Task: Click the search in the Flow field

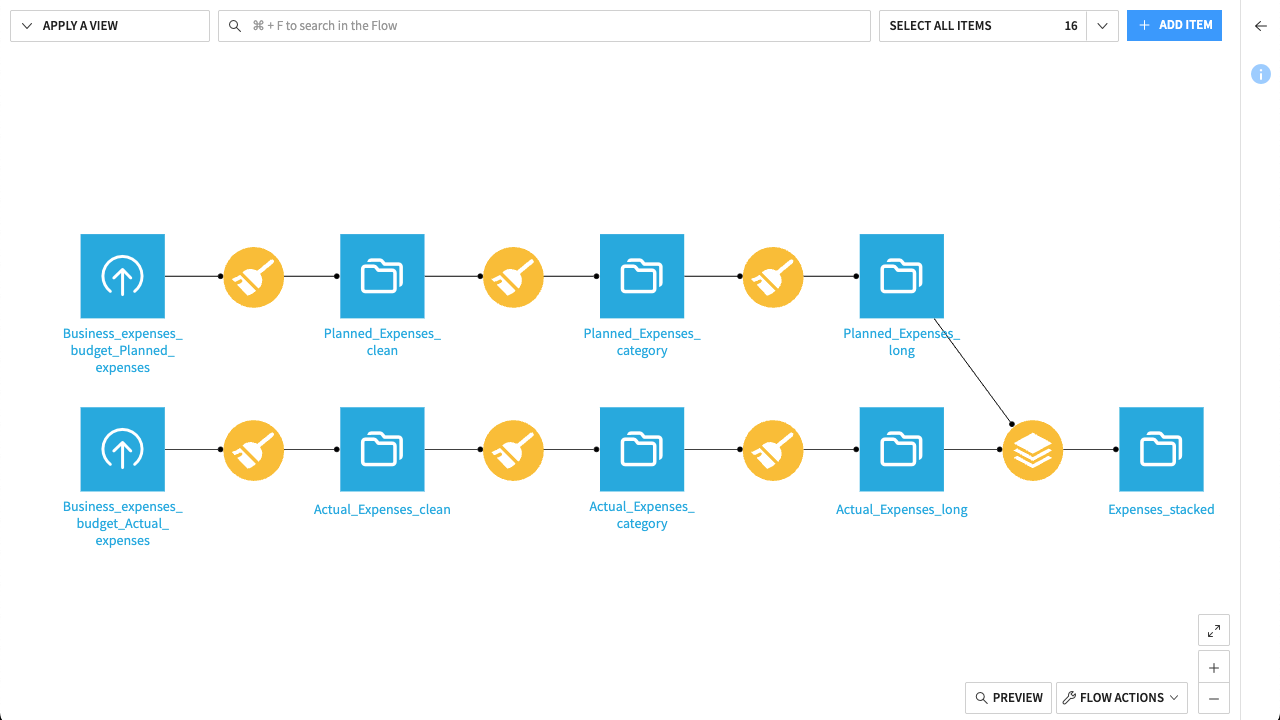Action: tap(543, 25)
